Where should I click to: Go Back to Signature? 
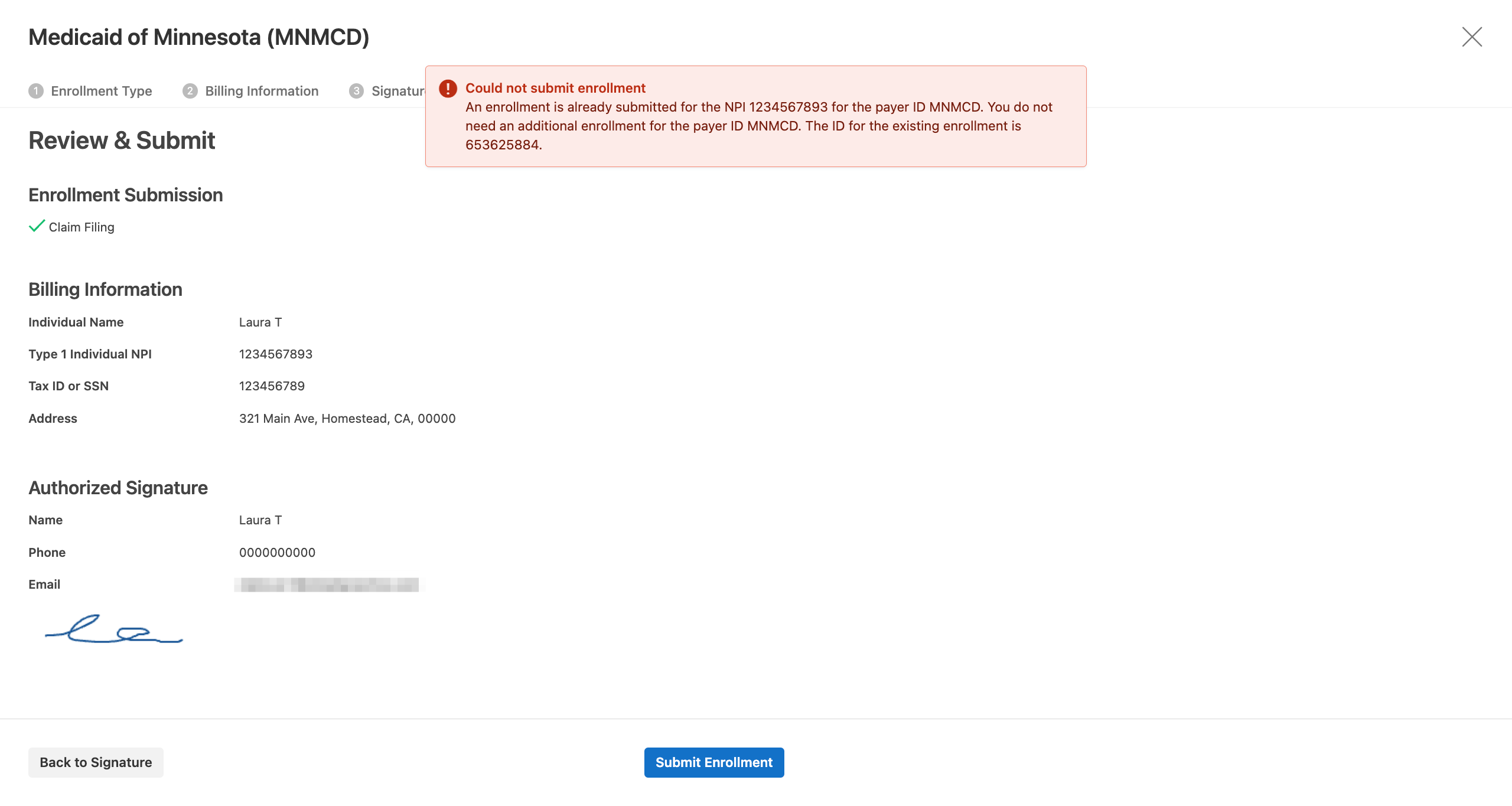coord(96,762)
